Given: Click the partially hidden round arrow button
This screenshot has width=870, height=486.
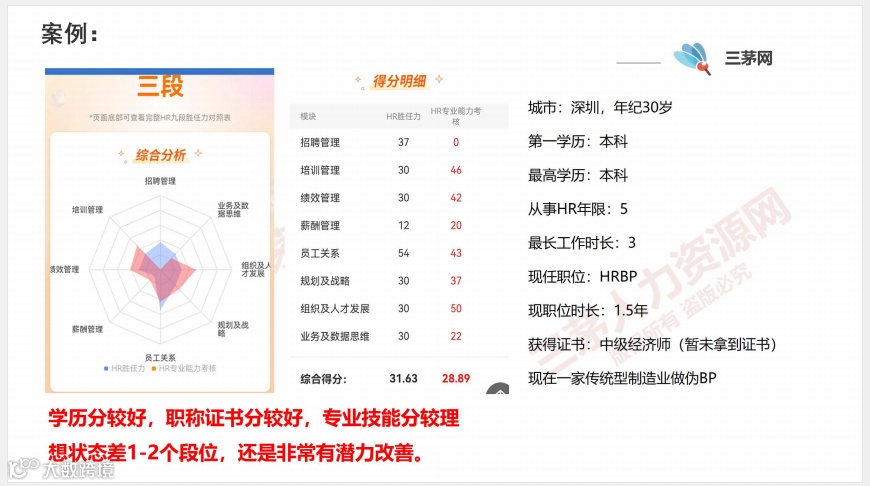Looking at the screenshot, I should [498, 388].
